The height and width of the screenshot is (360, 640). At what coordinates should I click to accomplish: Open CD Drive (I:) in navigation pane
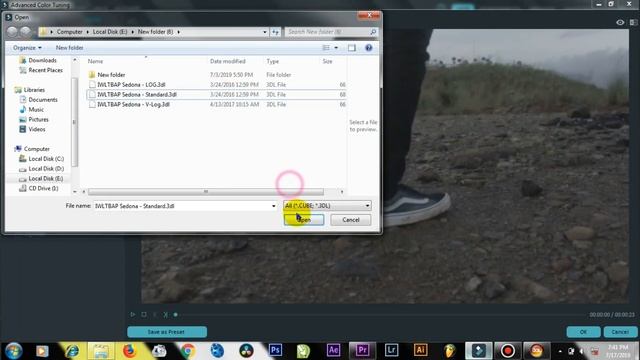(x=43, y=188)
